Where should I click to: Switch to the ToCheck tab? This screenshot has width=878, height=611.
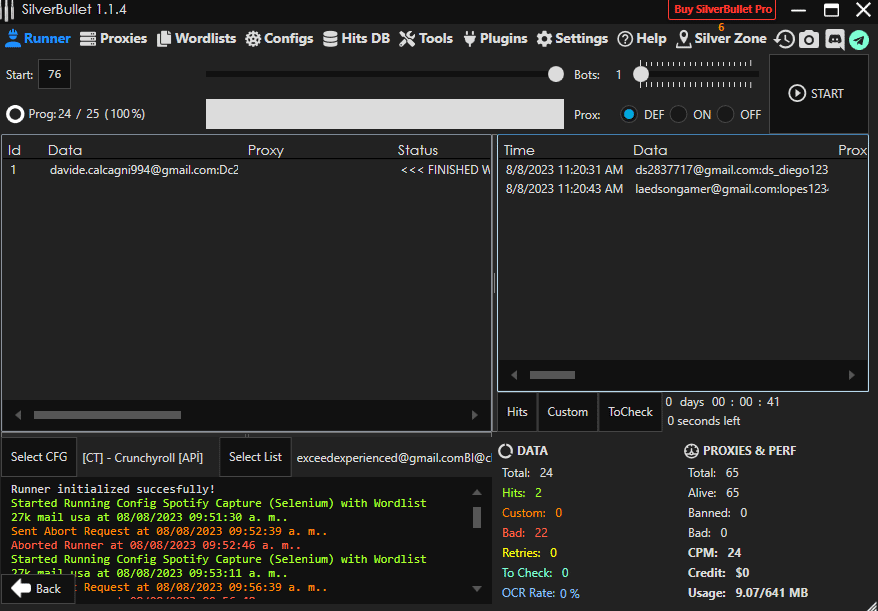(630, 412)
